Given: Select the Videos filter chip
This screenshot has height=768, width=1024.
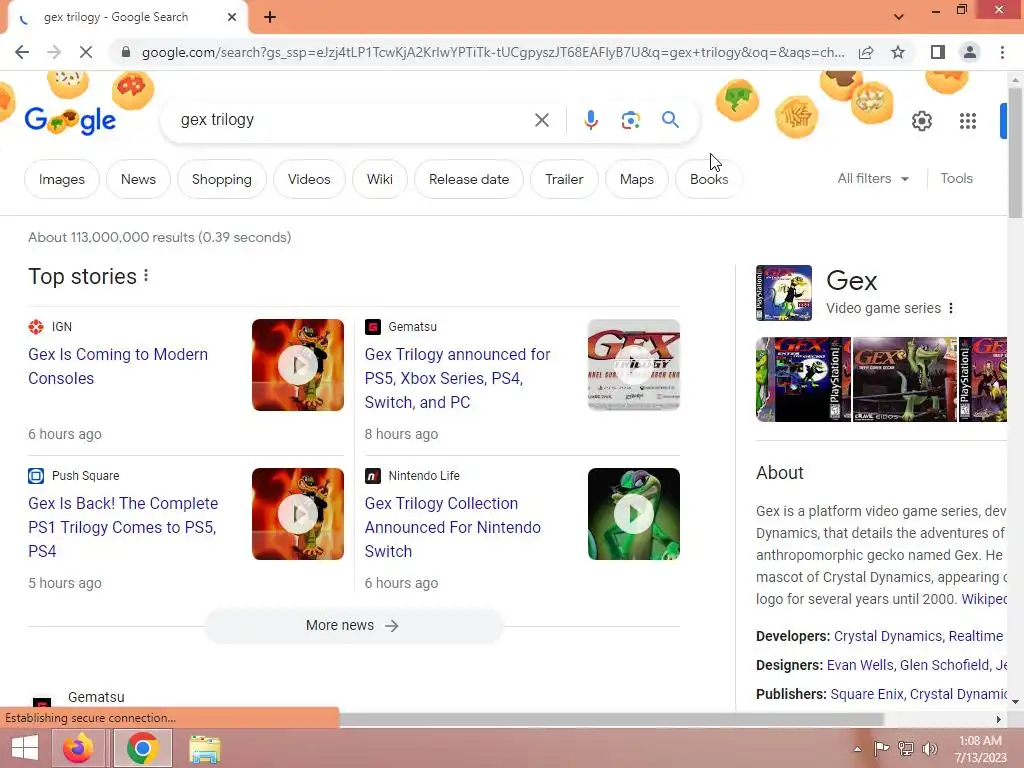Looking at the screenshot, I should click(x=309, y=179).
